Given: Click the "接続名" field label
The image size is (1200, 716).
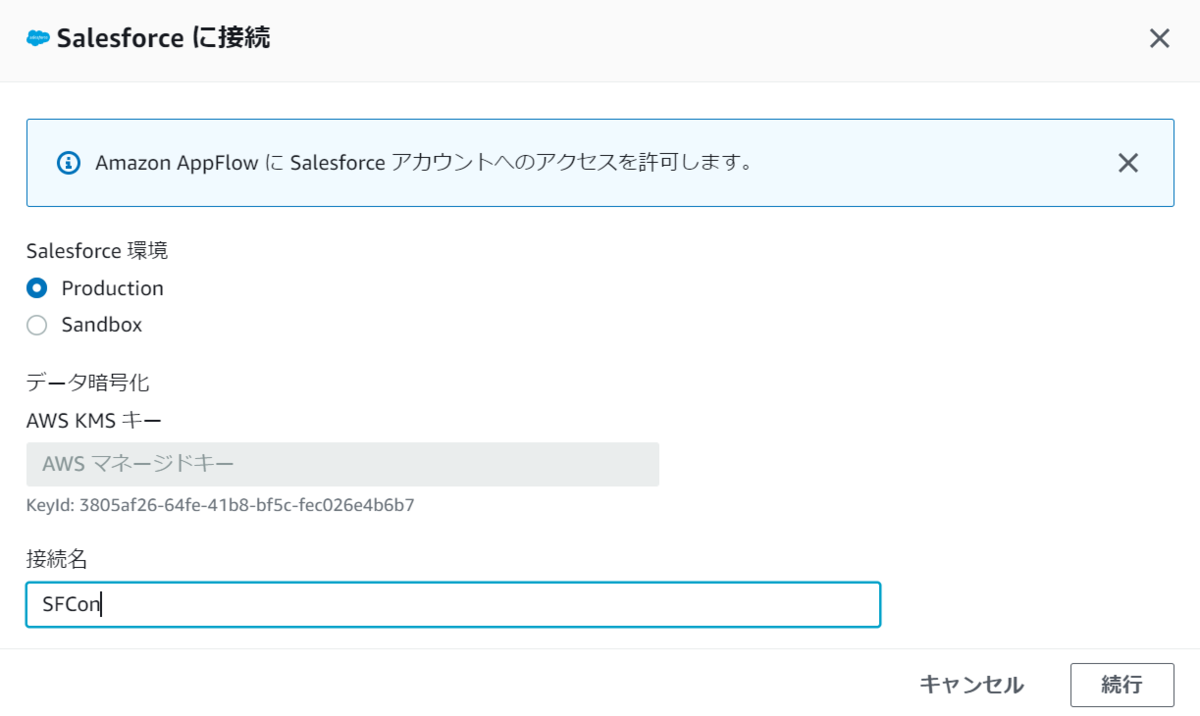Looking at the screenshot, I should click(57, 560).
